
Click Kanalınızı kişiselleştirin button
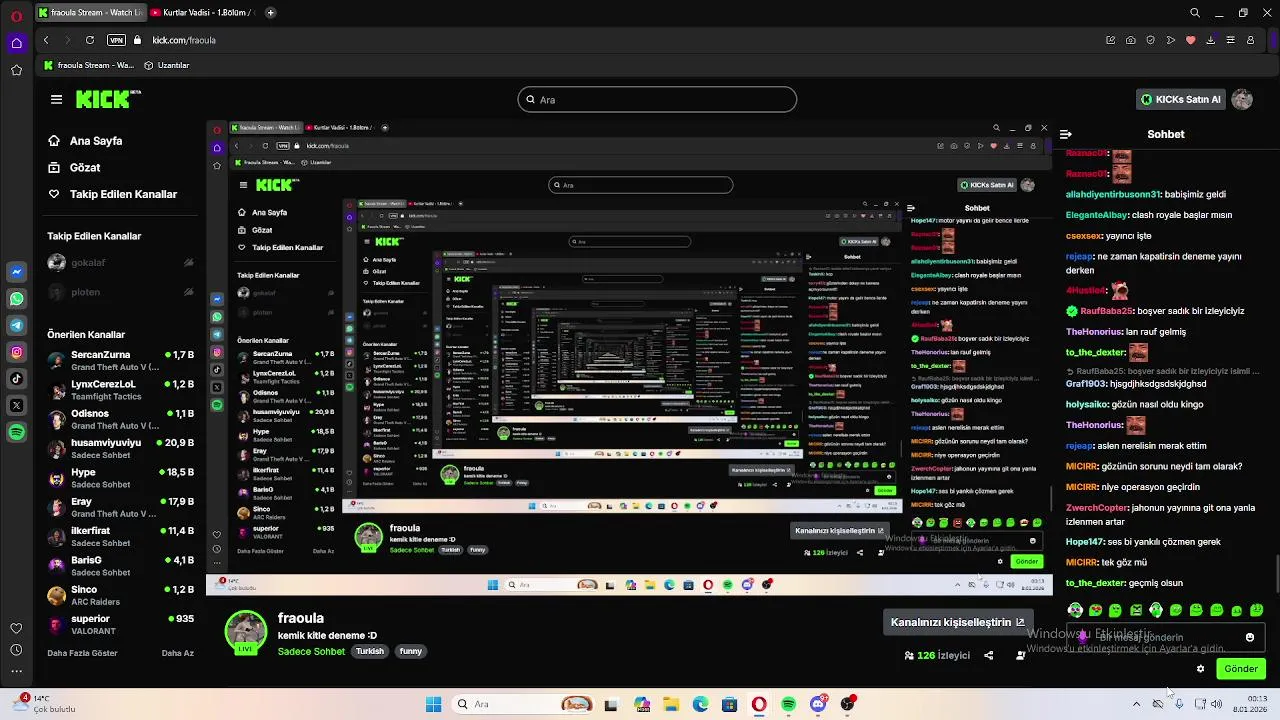point(957,622)
